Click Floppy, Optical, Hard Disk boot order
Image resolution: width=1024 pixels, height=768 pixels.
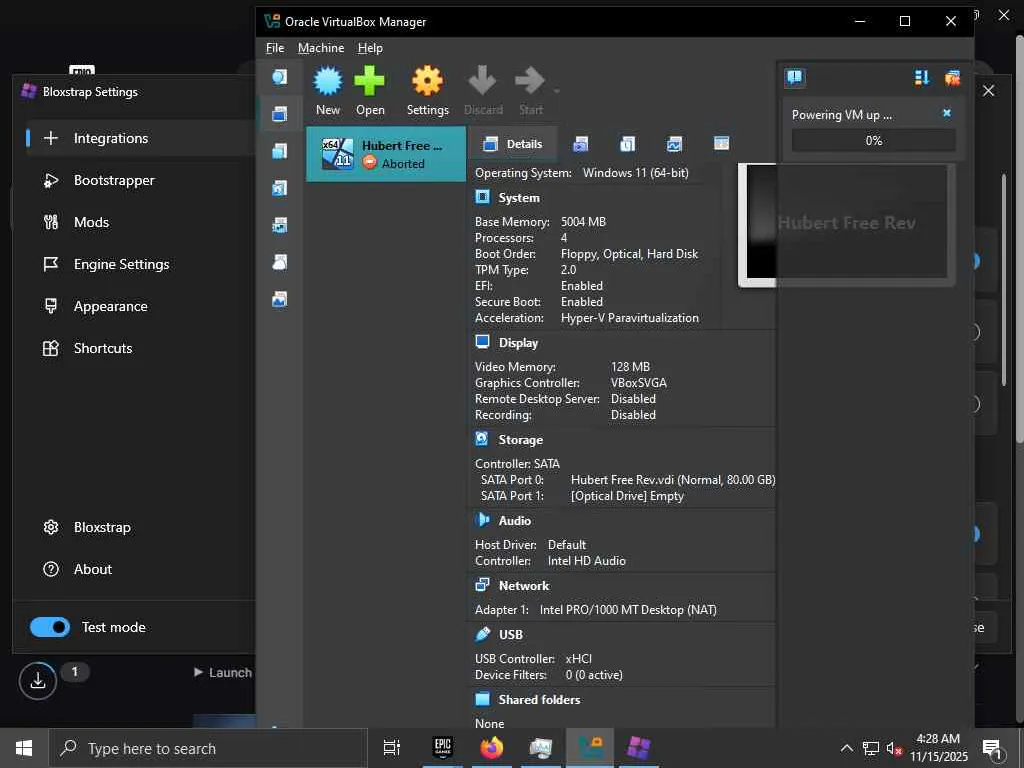629,254
